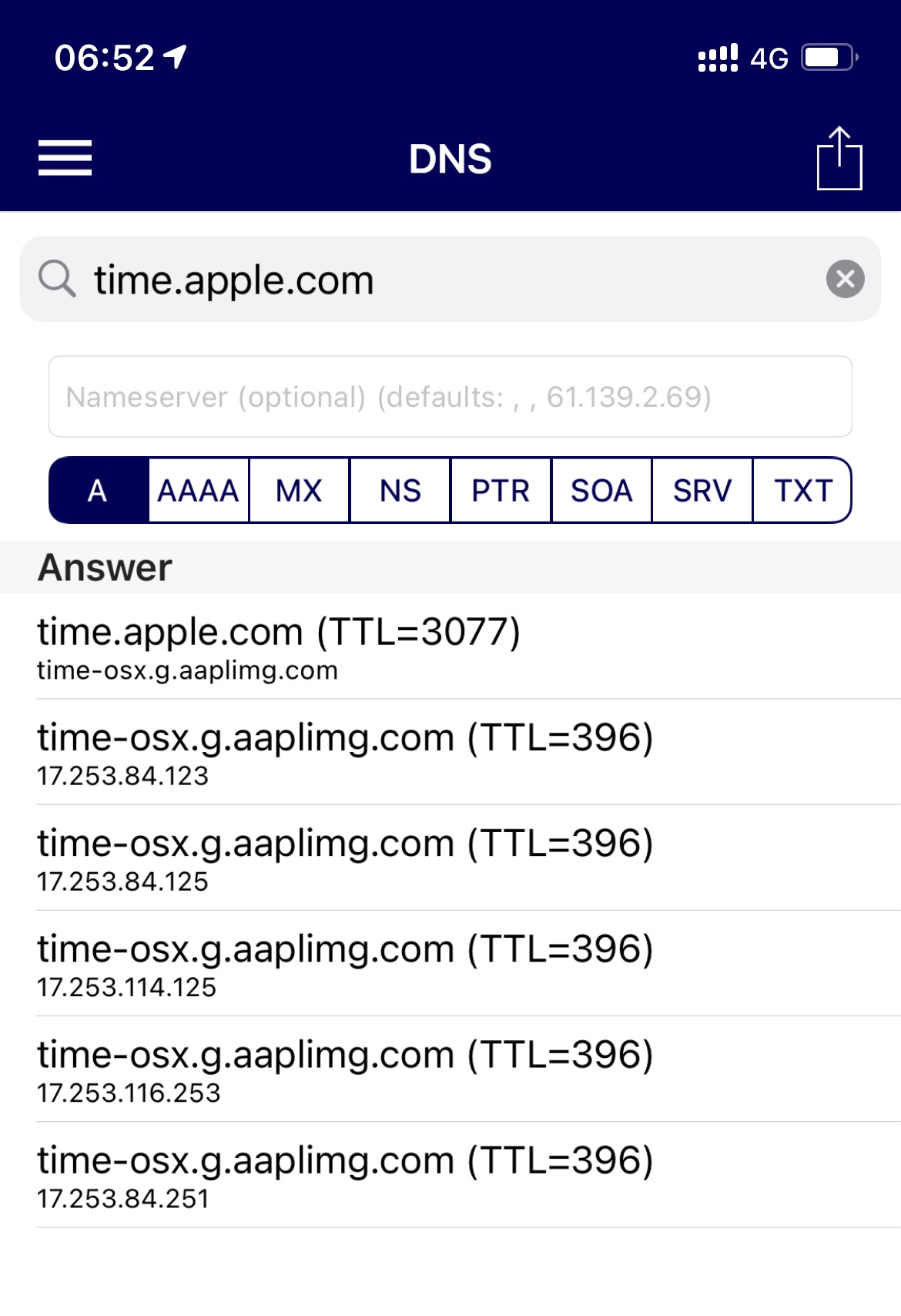Image resolution: width=901 pixels, height=1316 pixels.
Task: Clear the search field text
Action: click(845, 279)
